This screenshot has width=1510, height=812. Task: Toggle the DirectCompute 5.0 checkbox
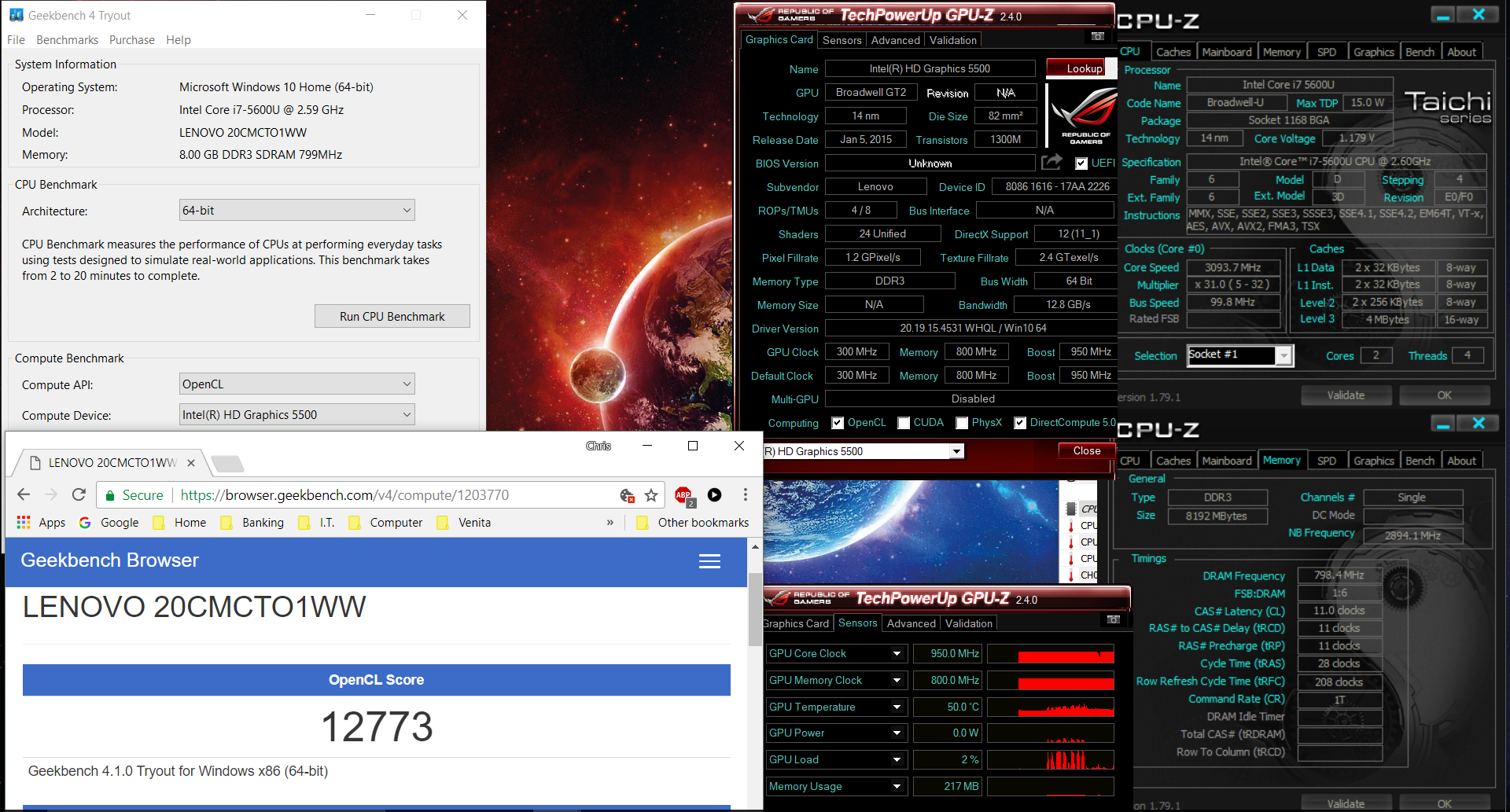click(1020, 423)
